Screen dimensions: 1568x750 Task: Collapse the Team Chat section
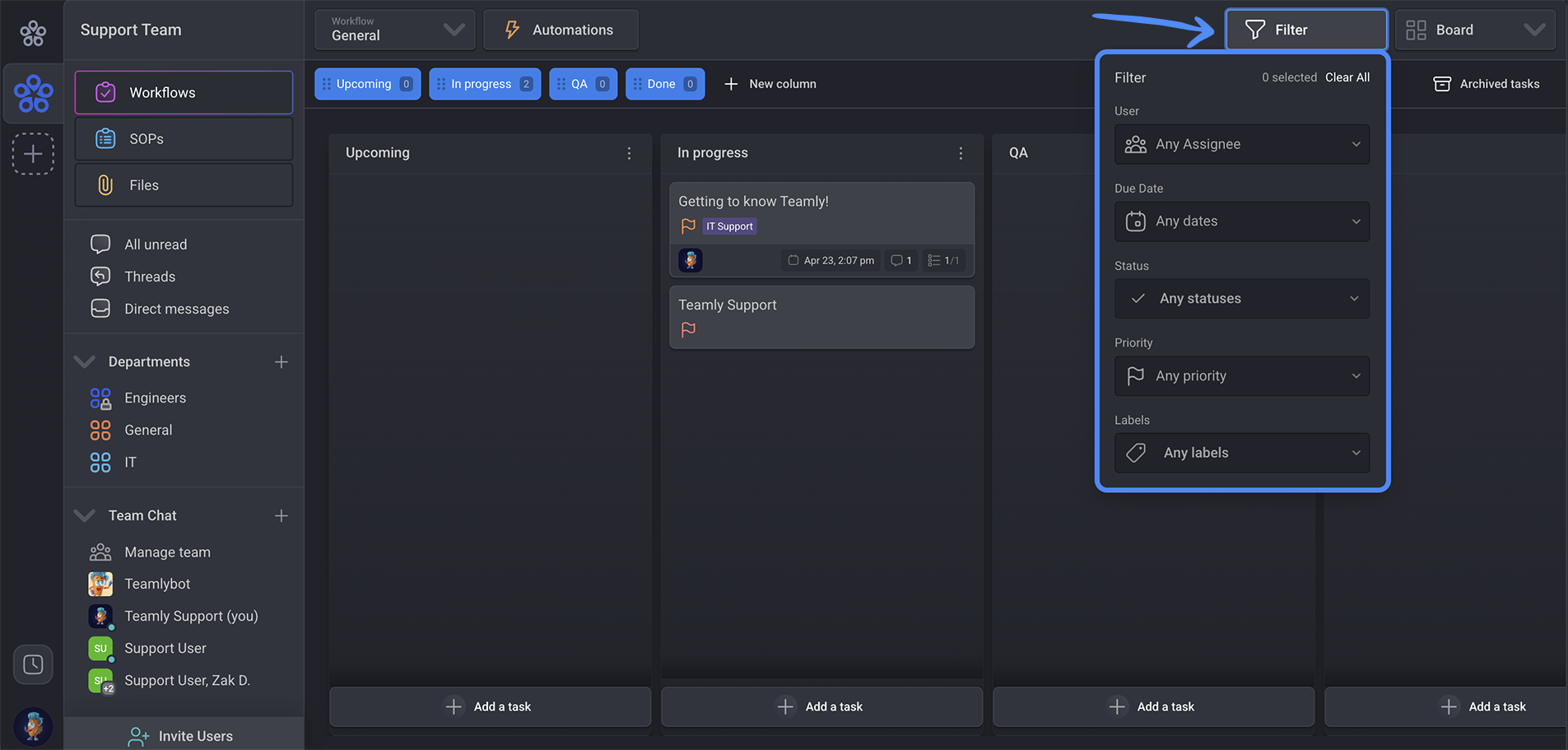[x=85, y=515]
